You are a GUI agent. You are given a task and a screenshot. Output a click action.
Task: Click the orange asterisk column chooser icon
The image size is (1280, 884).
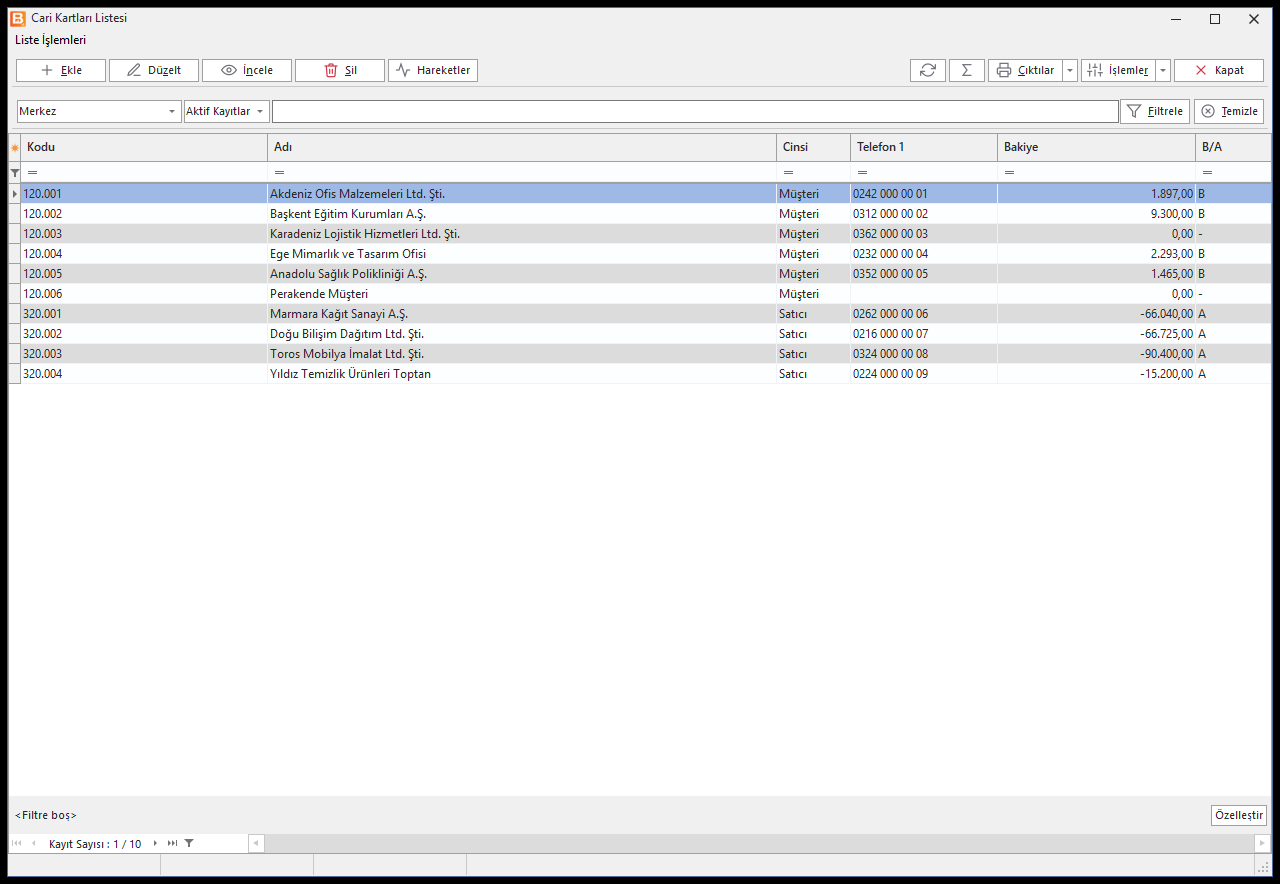(x=15, y=148)
